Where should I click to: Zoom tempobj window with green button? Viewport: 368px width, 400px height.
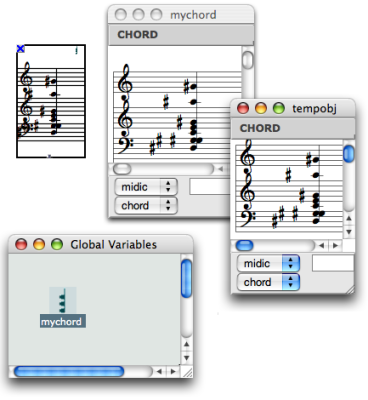[279, 108]
